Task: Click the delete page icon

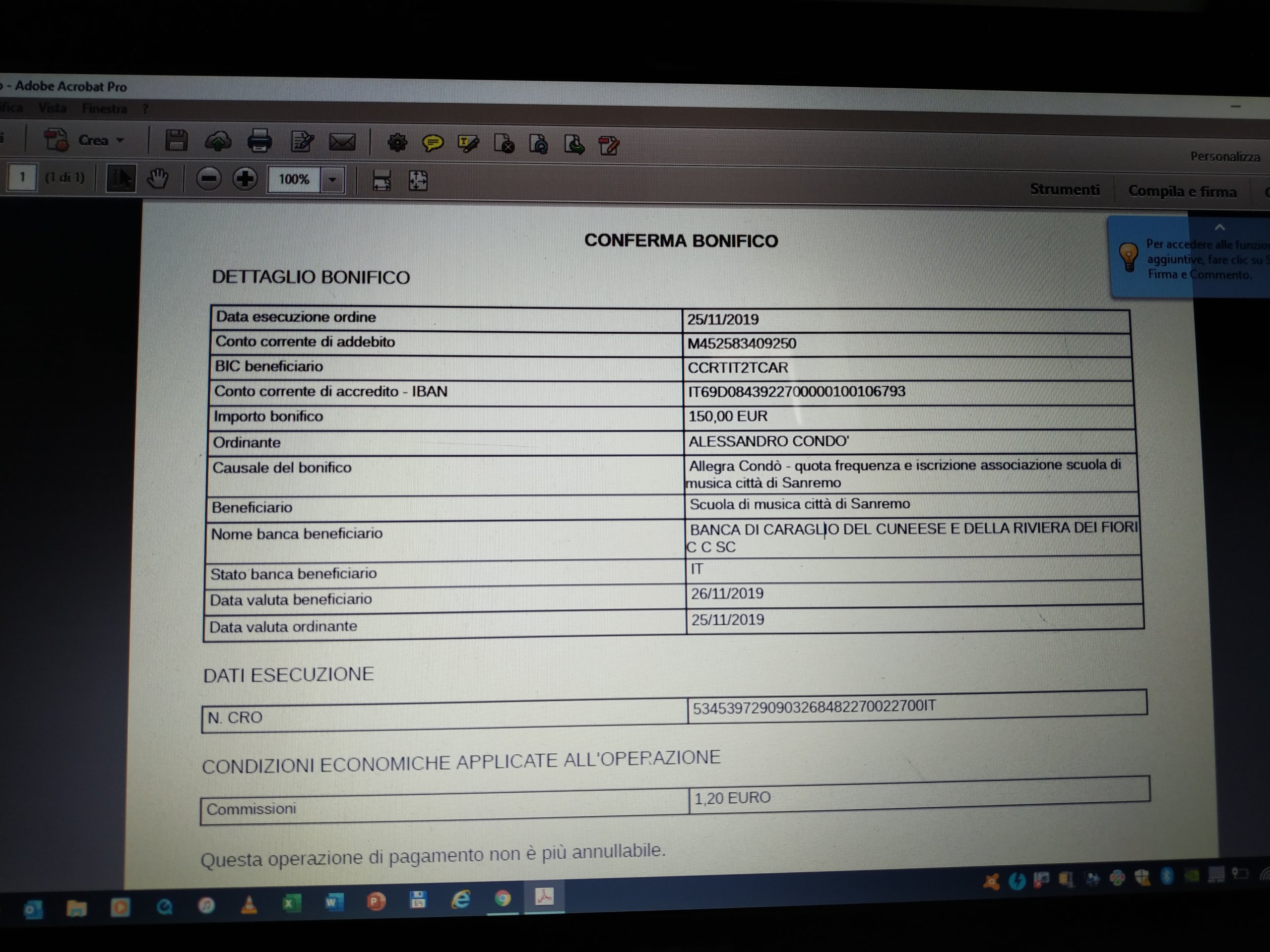Action: point(504,145)
